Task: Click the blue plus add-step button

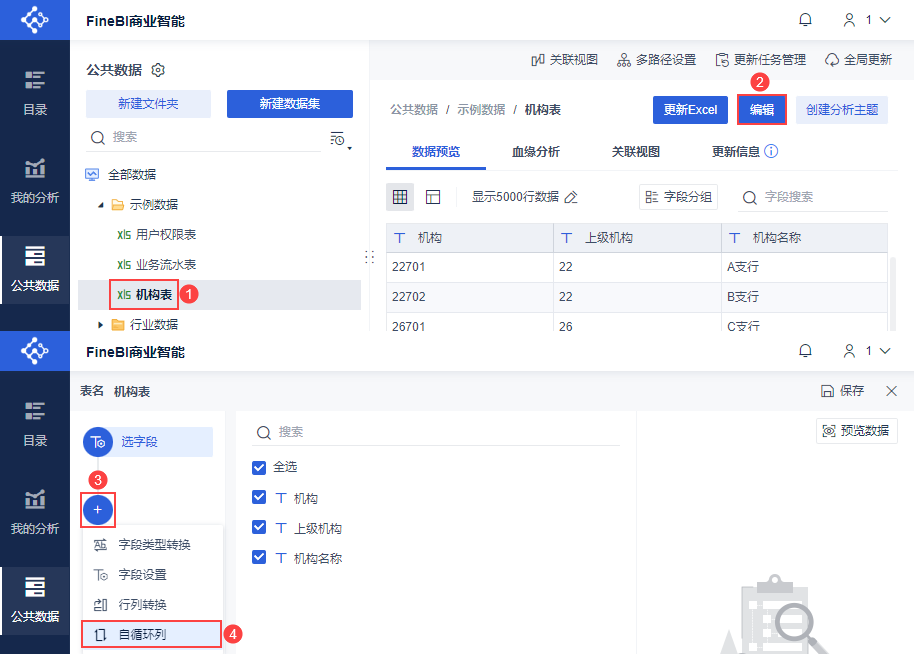Action: coord(97,509)
